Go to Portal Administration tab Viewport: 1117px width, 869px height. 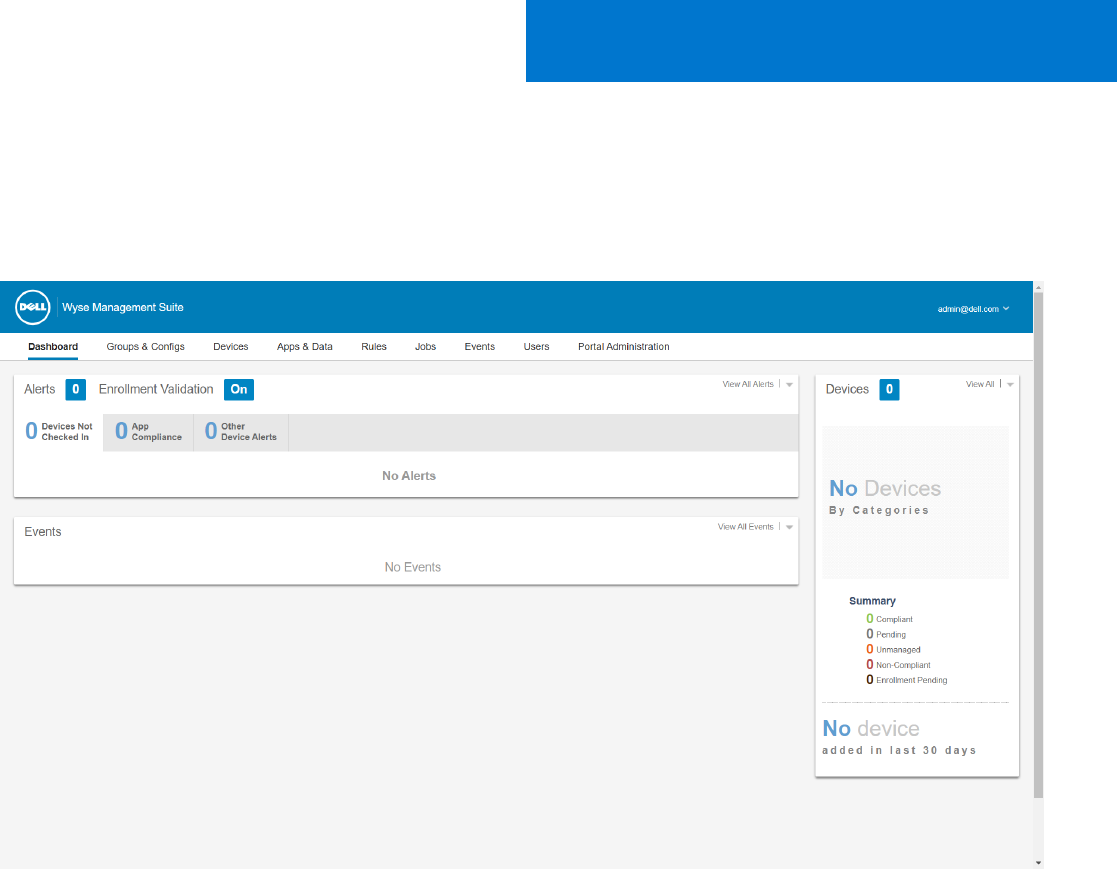coord(623,347)
